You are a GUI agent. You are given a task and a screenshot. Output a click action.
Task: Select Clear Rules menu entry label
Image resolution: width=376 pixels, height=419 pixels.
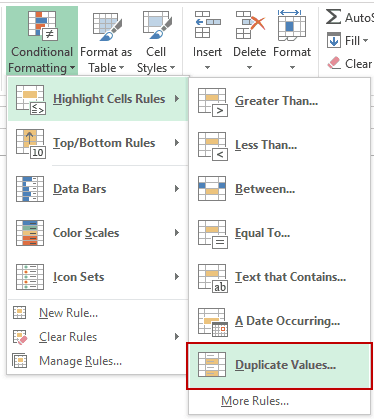[68, 337]
